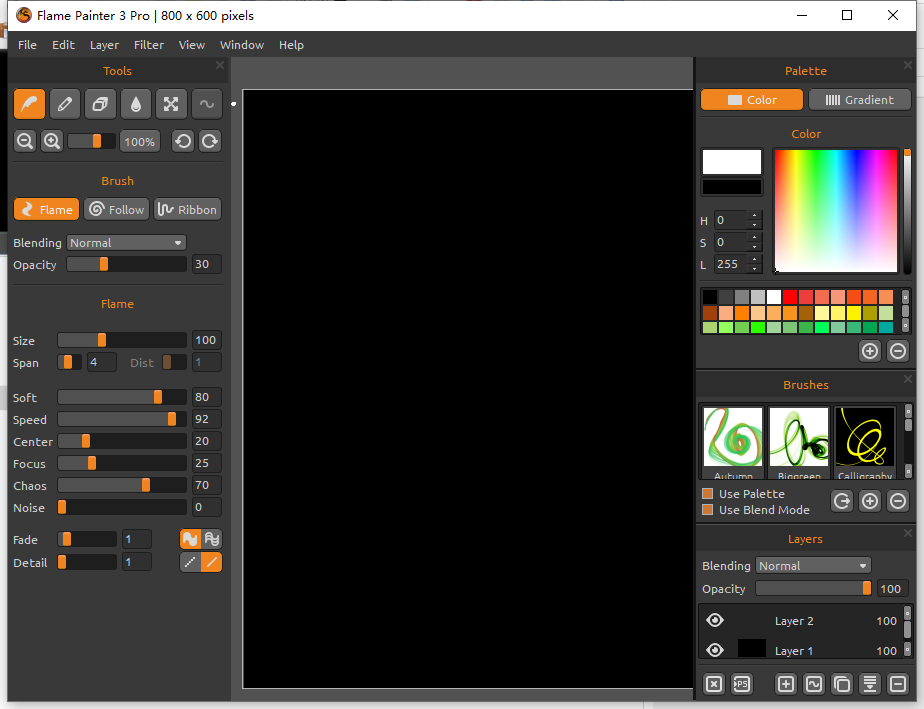Delete layer using the minus icon
924x709 pixels.
click(897, 684)
